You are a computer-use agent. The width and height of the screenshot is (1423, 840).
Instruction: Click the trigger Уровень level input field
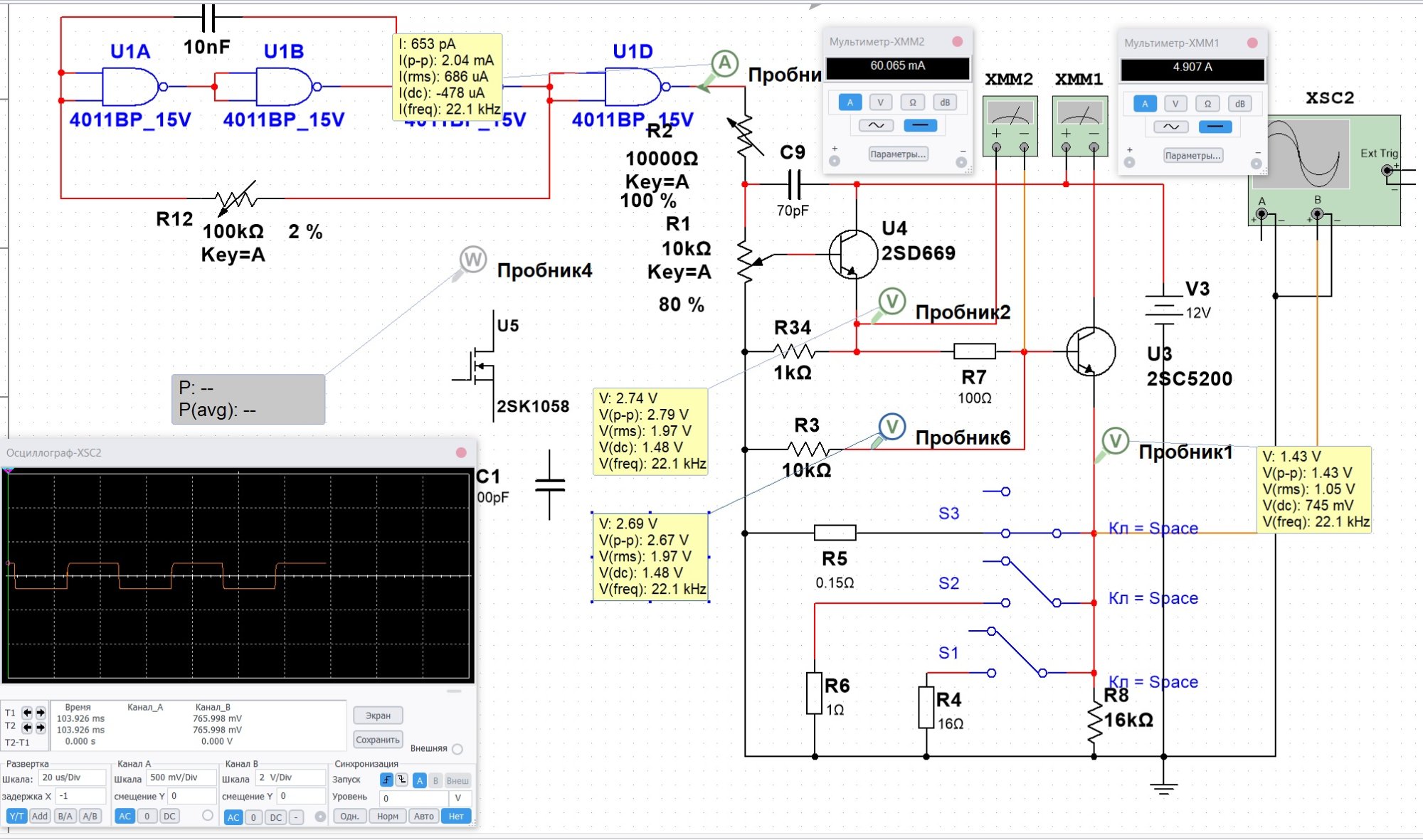tap(415, 798)
